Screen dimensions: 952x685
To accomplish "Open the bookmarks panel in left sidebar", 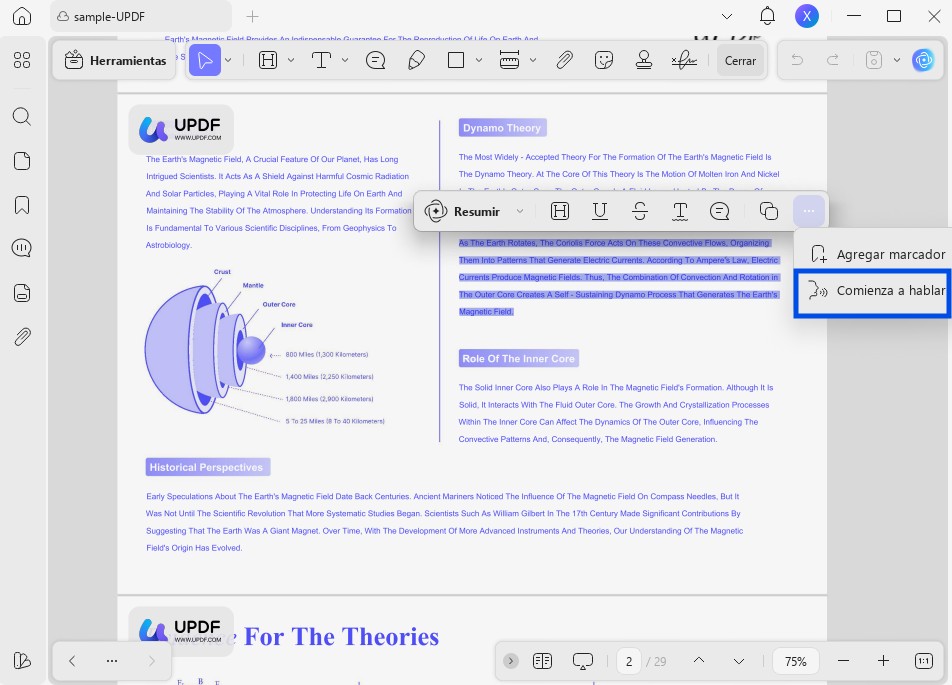I will pos(22,205).
